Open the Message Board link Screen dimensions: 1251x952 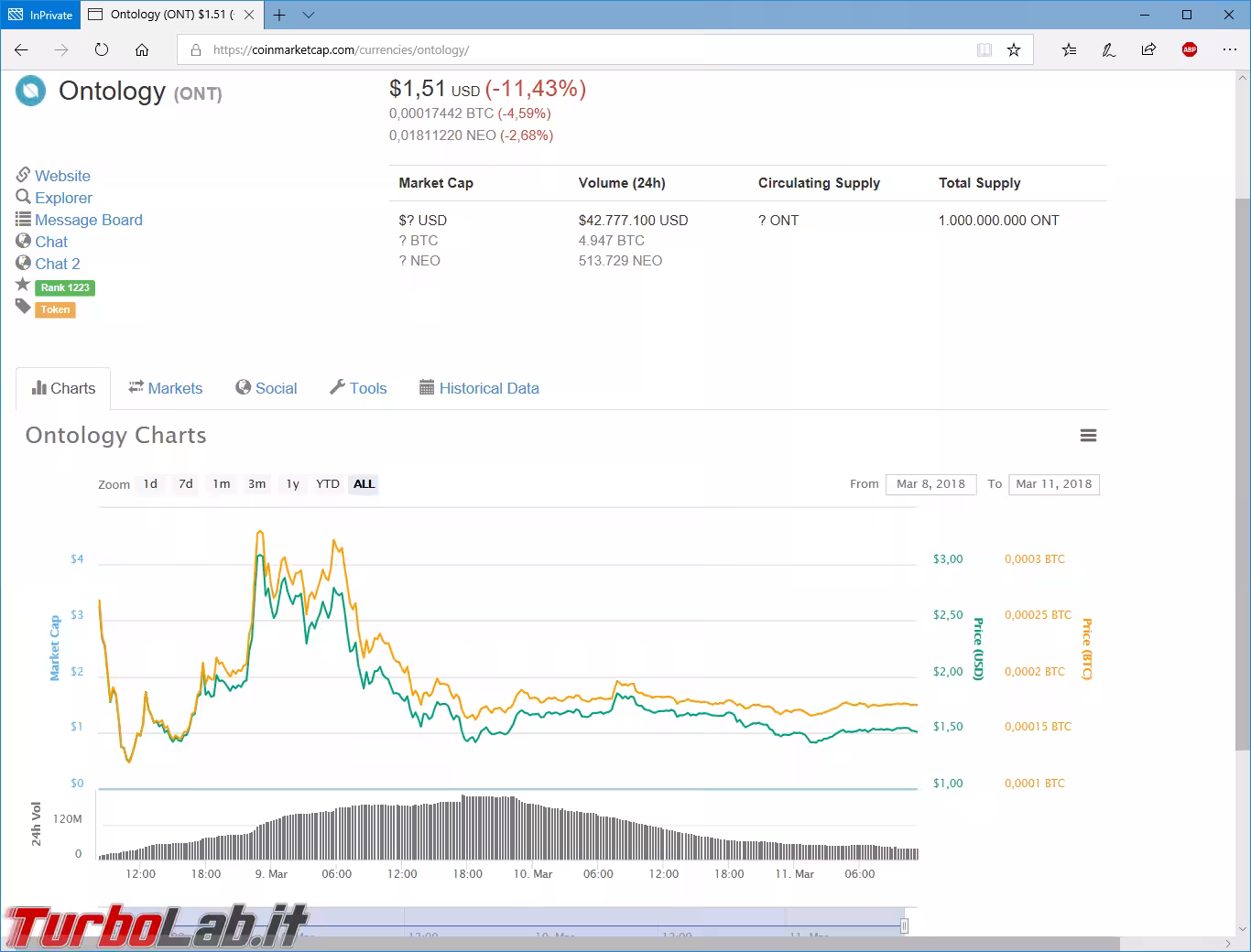(x=88, y=220)
